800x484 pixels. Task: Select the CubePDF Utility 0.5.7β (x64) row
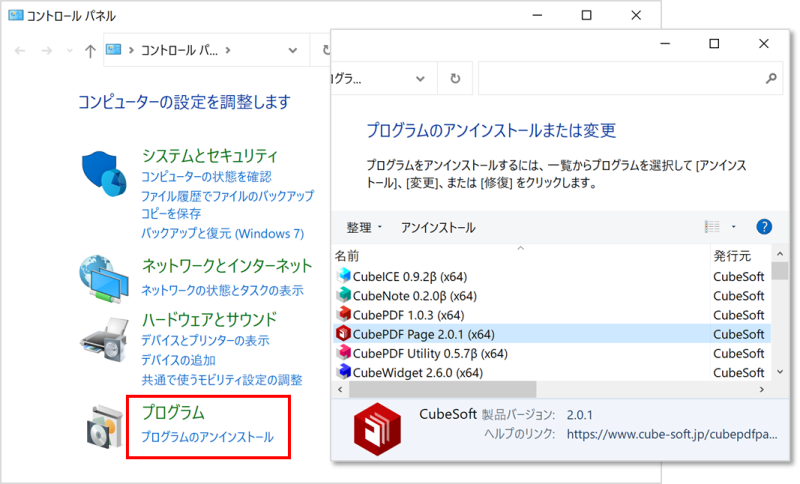[x=552, y=353]
